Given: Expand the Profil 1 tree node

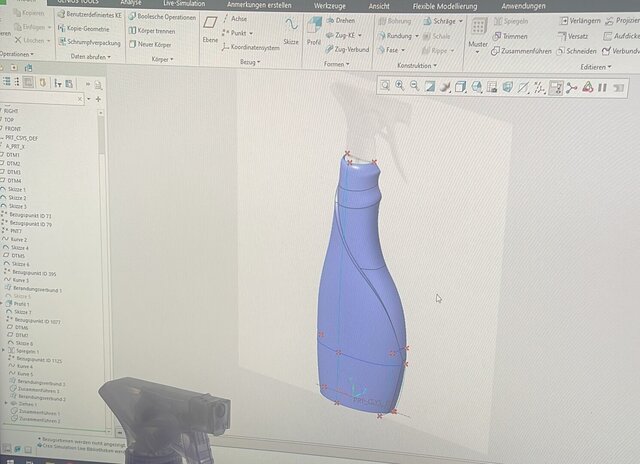Looking at the screenshot, I should pyautogui.click(x=2, y=303).
